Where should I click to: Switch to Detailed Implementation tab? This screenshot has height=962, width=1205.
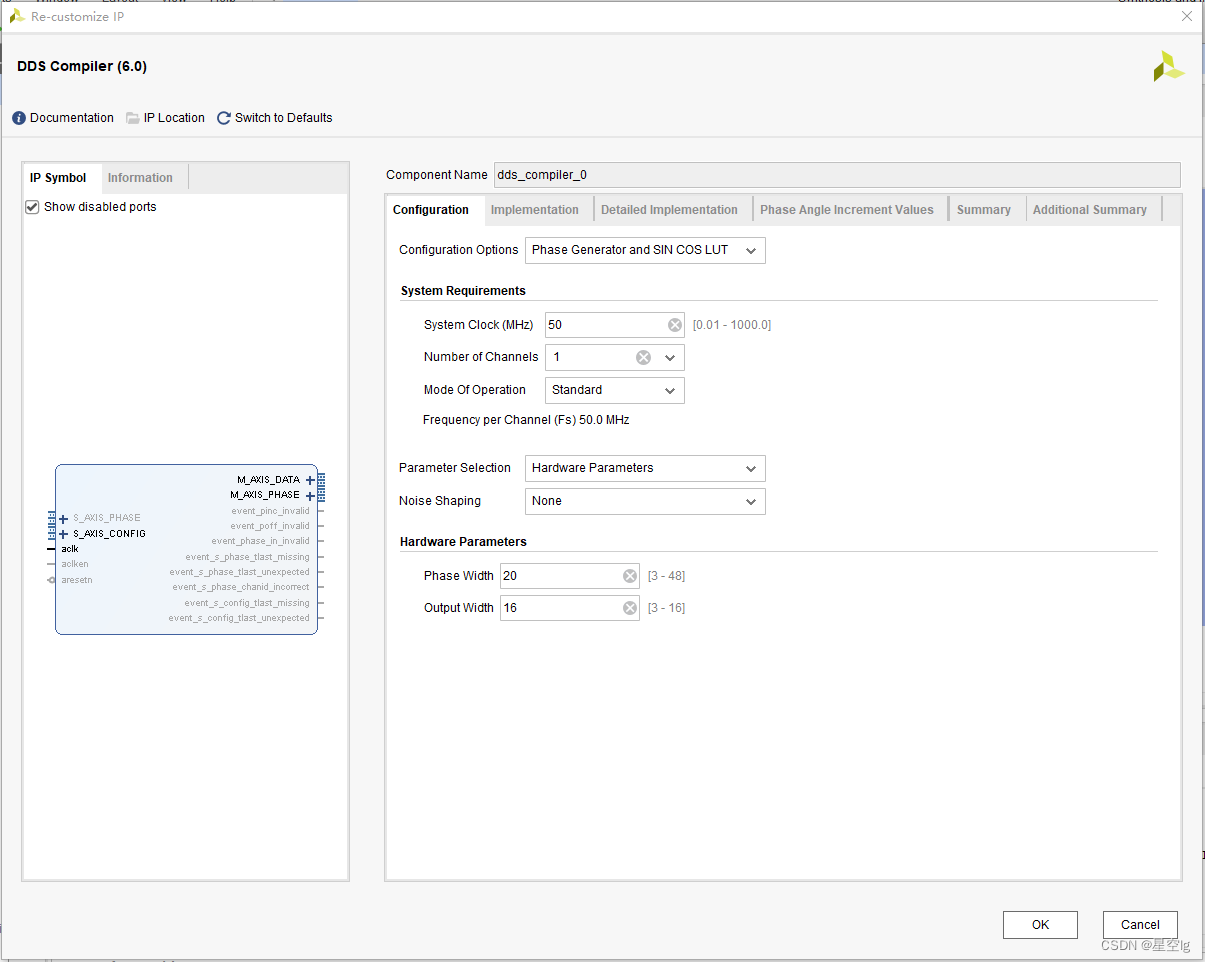click(669, 210)
